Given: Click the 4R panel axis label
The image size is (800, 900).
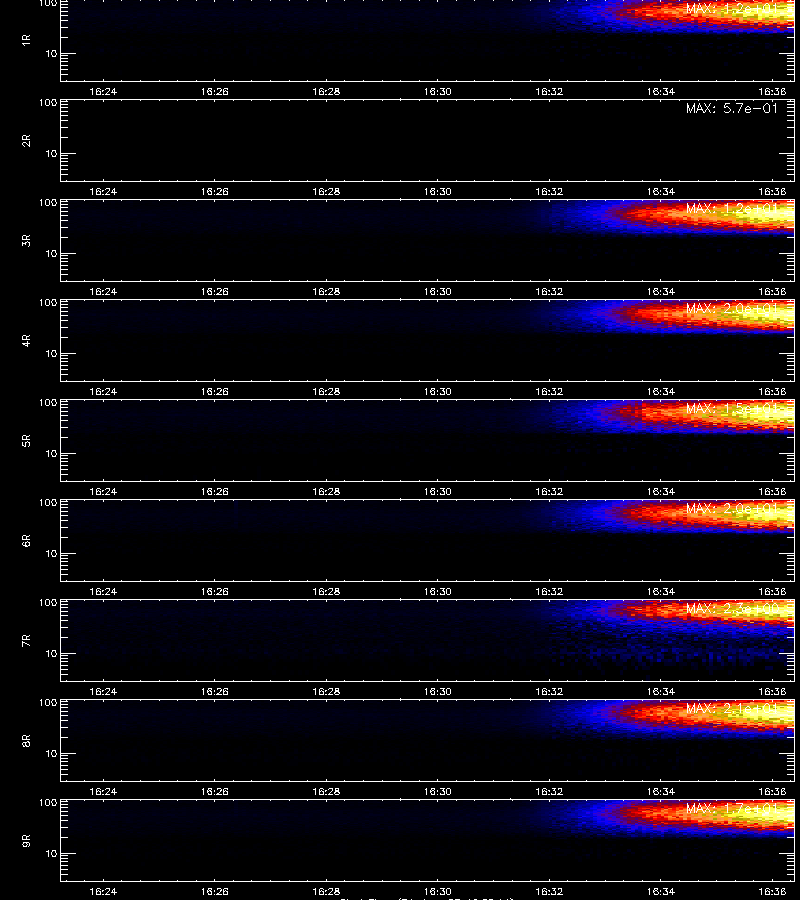Looking at the screenshot, I should pyautogui.click(x=26, y=340).
